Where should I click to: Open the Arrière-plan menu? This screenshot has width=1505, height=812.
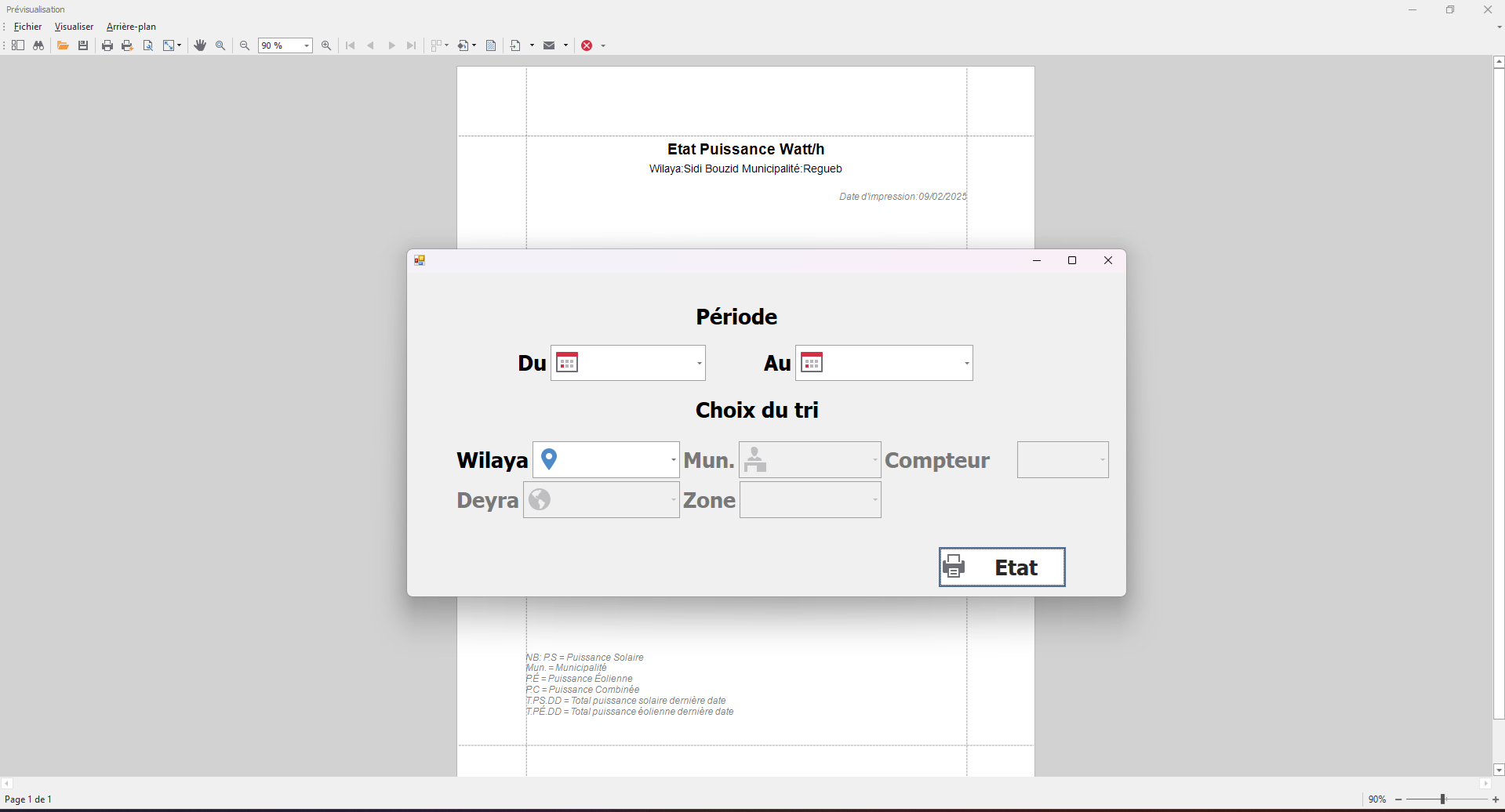pos(131,27)
